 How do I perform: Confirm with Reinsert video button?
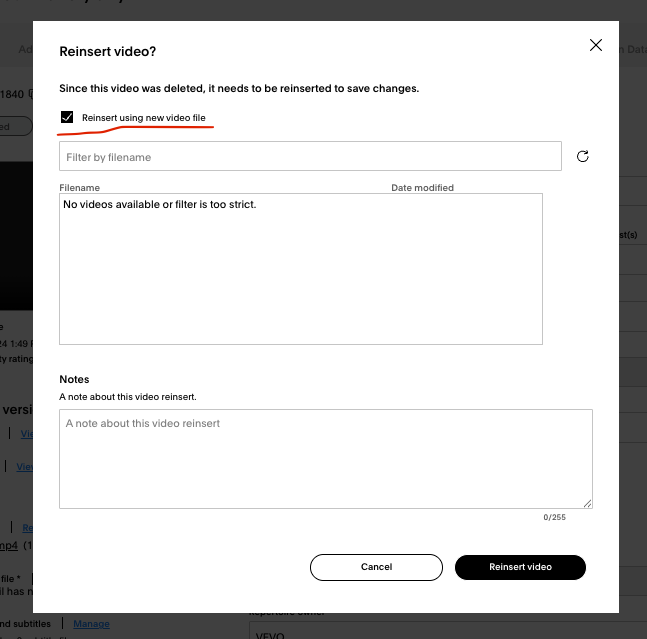point(520,567)
